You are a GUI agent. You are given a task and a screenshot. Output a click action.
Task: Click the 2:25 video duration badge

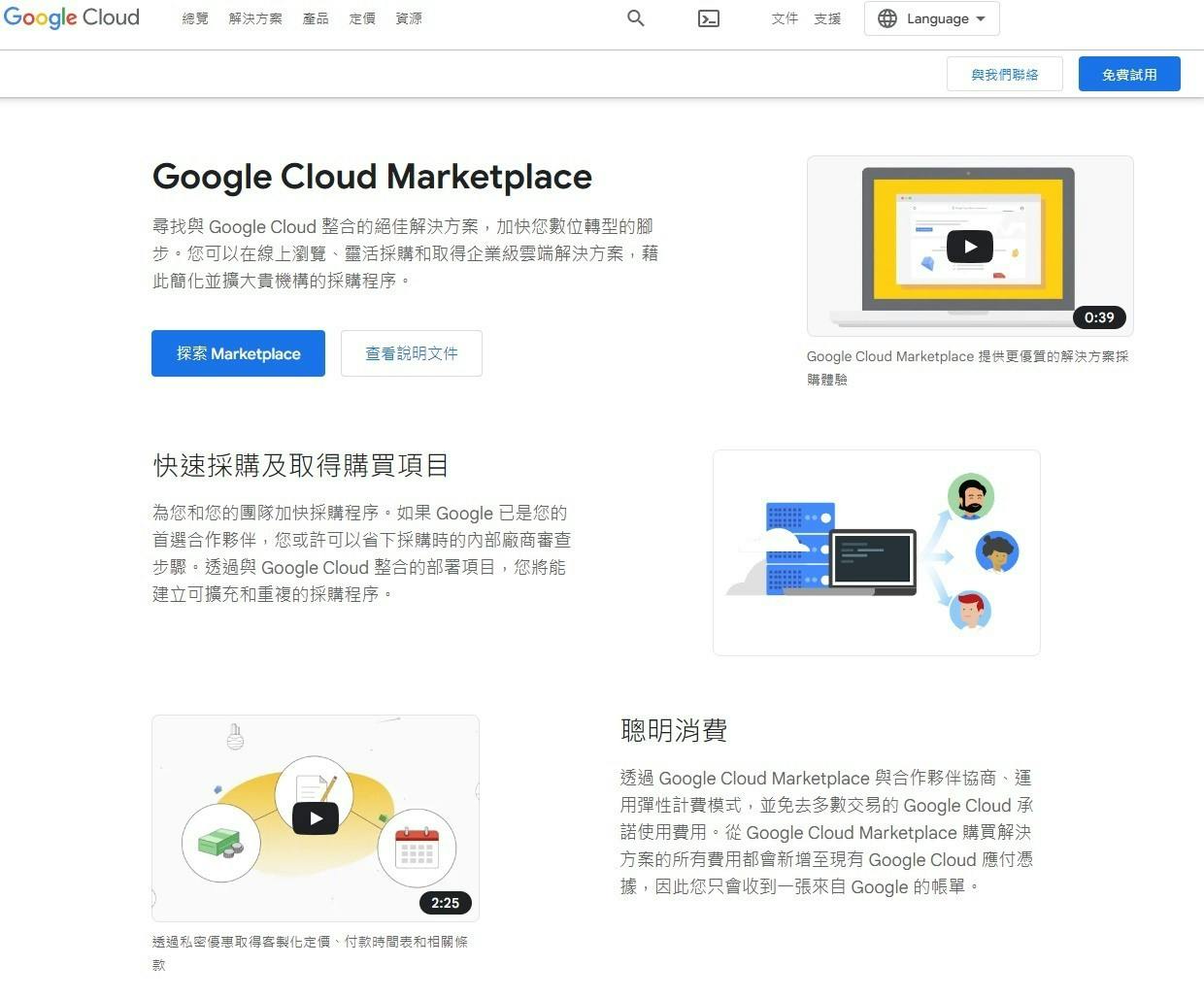pos(446,903)
